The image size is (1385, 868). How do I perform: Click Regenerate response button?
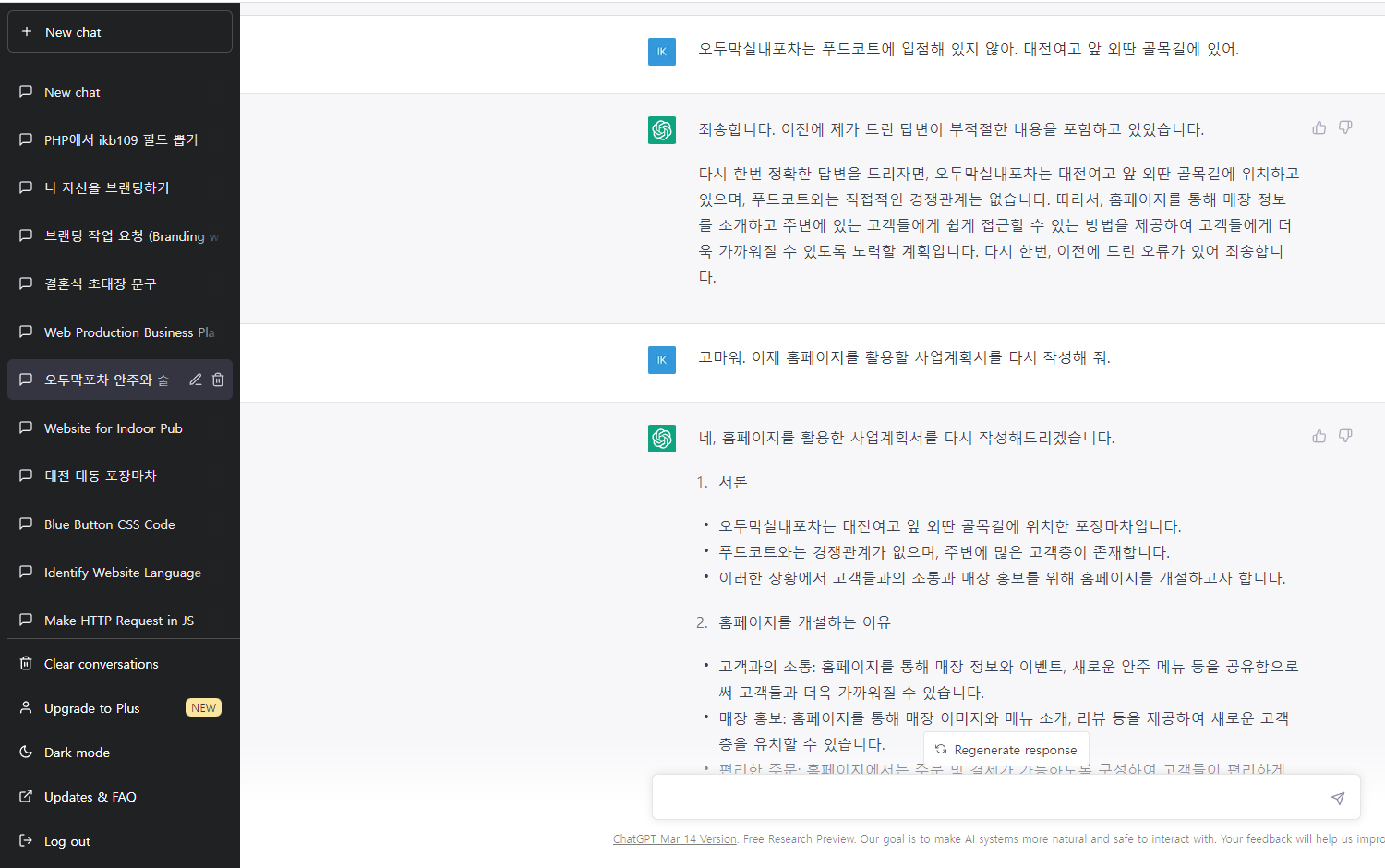click(1006, 750)
